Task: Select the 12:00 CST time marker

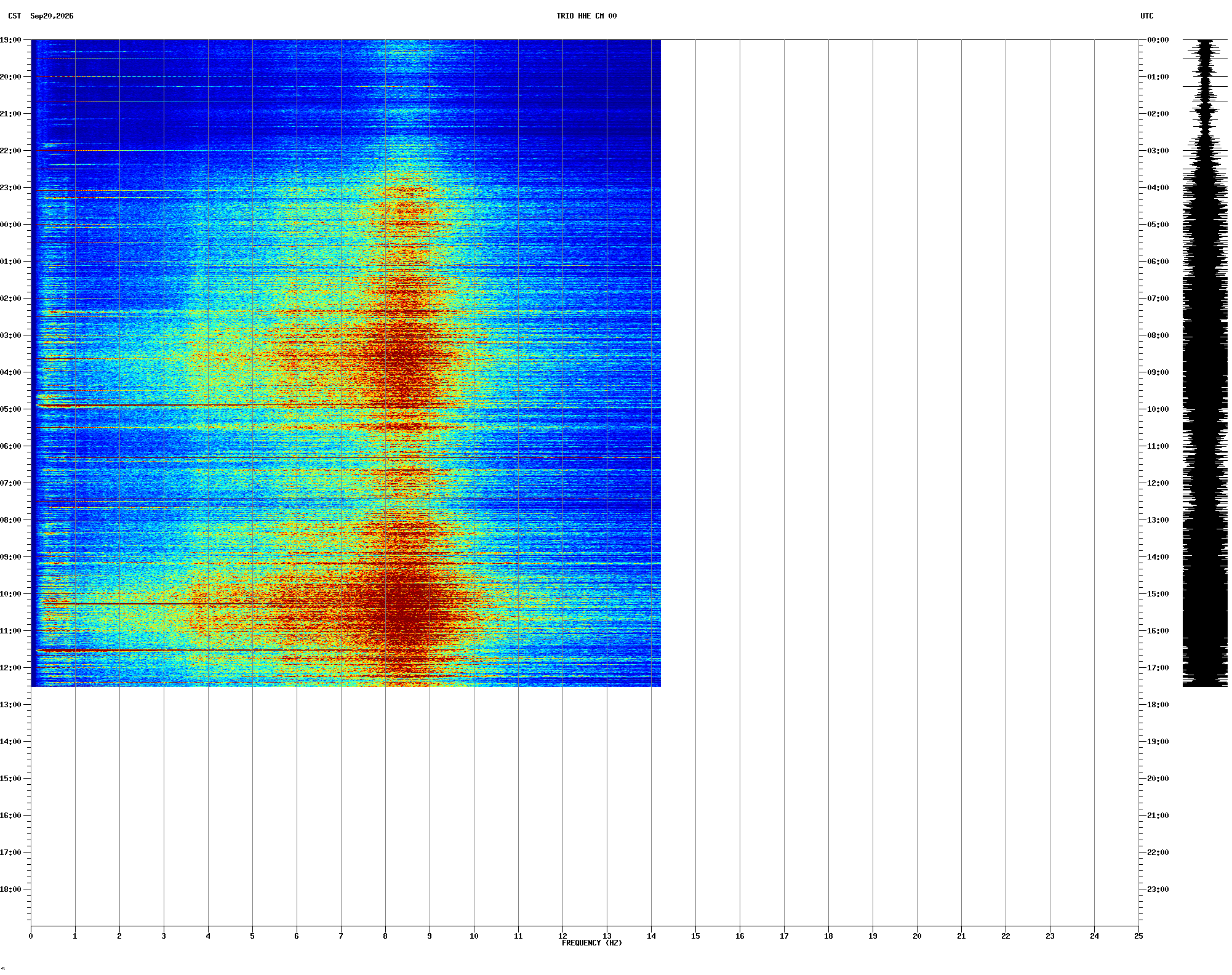Action: pos(11,668)
